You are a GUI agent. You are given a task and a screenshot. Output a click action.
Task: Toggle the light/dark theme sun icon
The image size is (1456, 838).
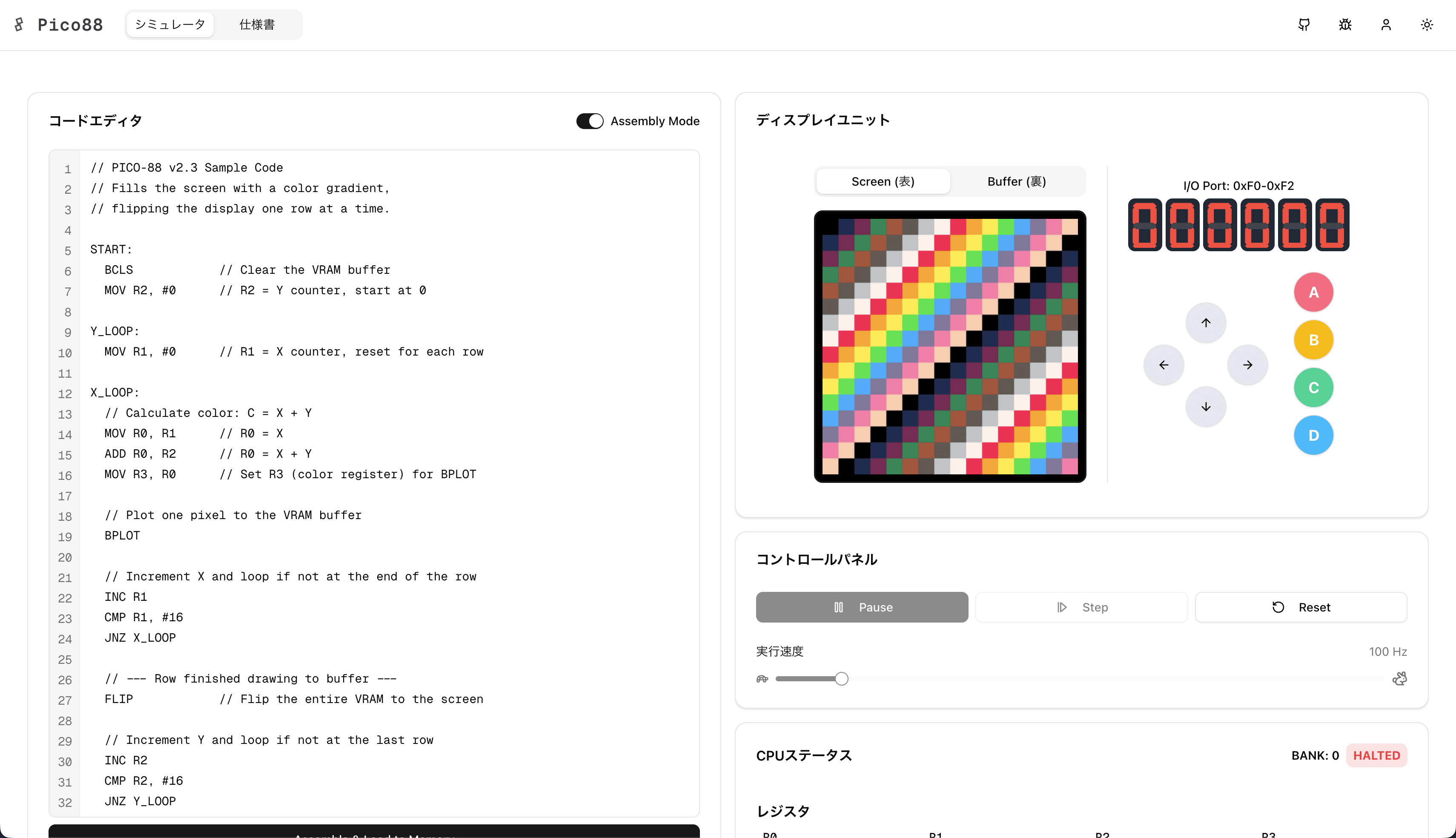(x=1426, y=25)
